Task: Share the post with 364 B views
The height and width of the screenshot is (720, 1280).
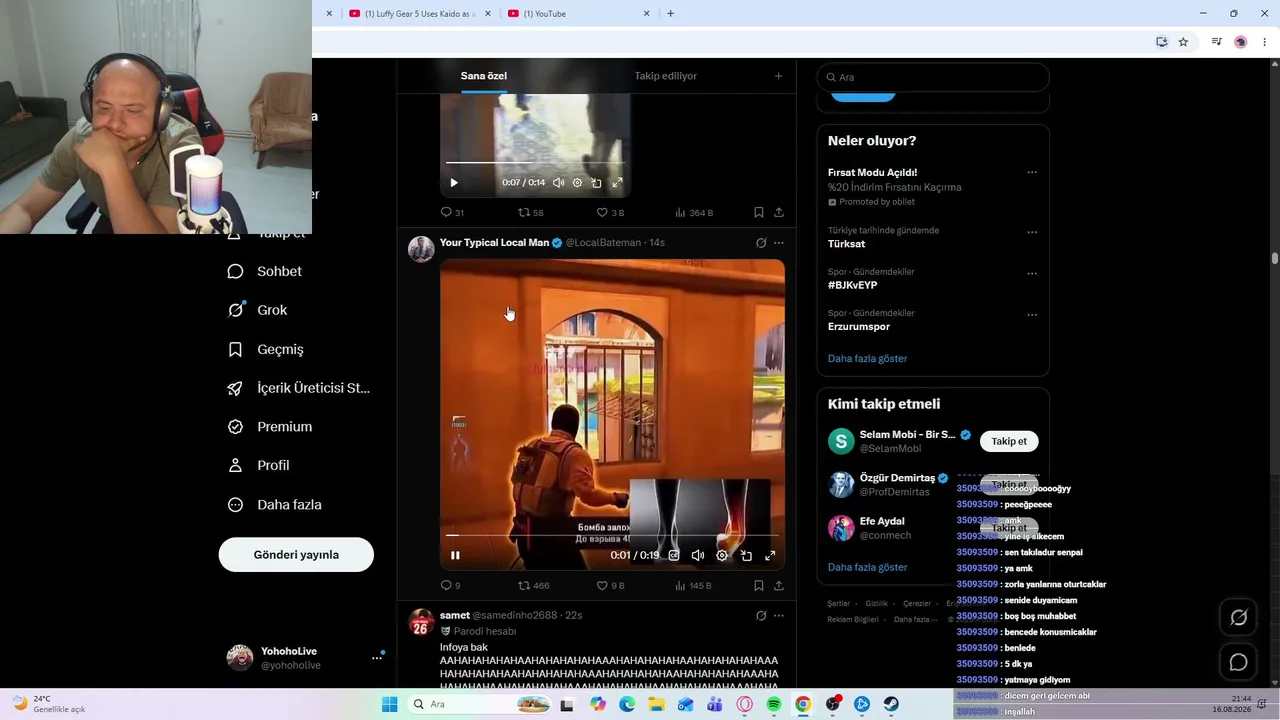Action: (779, 212)
